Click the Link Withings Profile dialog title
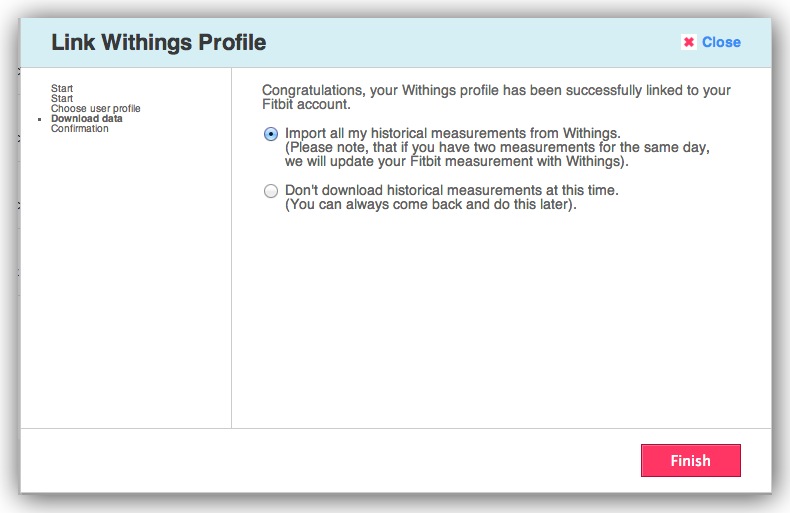The width and height of the screenshot is (790, 513). coord(158,43)
